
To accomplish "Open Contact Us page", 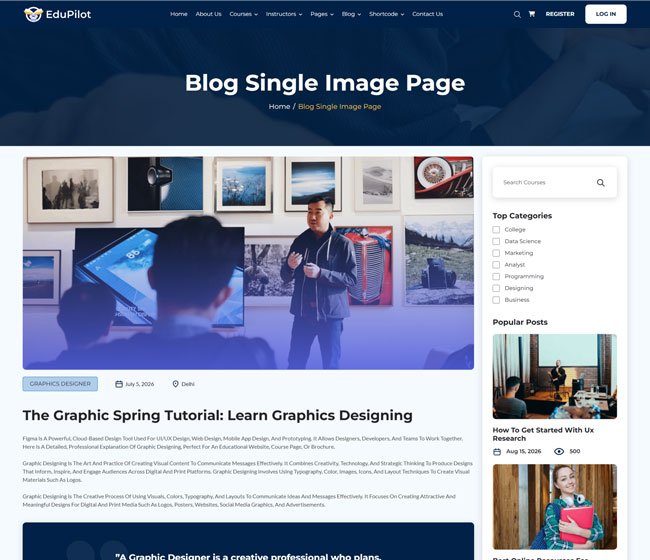I will [427, 14].
